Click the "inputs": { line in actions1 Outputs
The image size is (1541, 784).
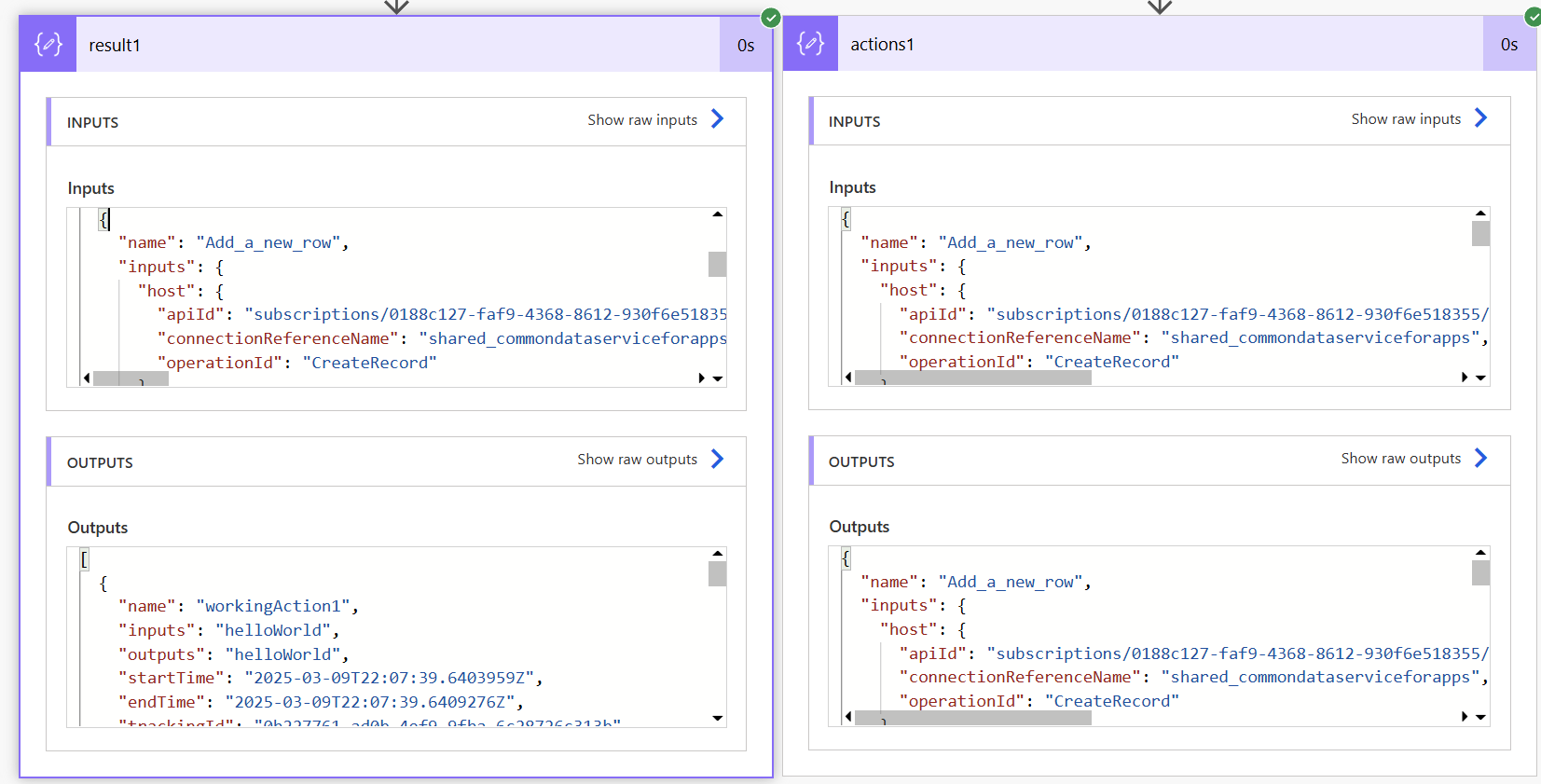[914, 605]
